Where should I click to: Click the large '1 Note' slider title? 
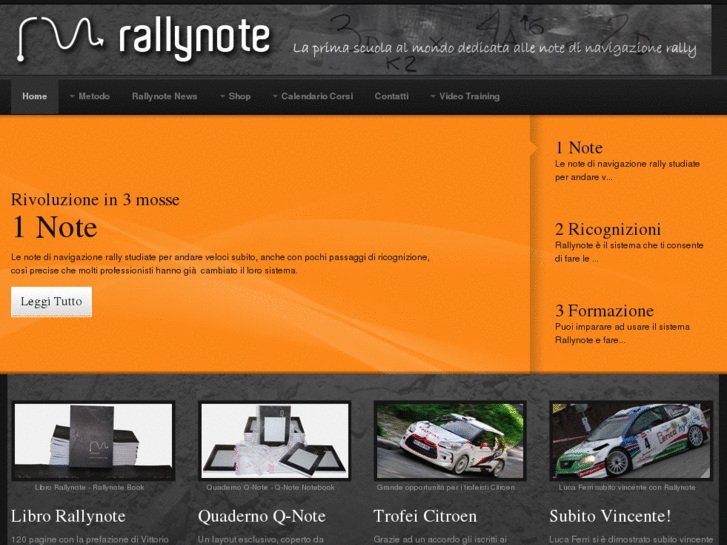tap(54, 227)
